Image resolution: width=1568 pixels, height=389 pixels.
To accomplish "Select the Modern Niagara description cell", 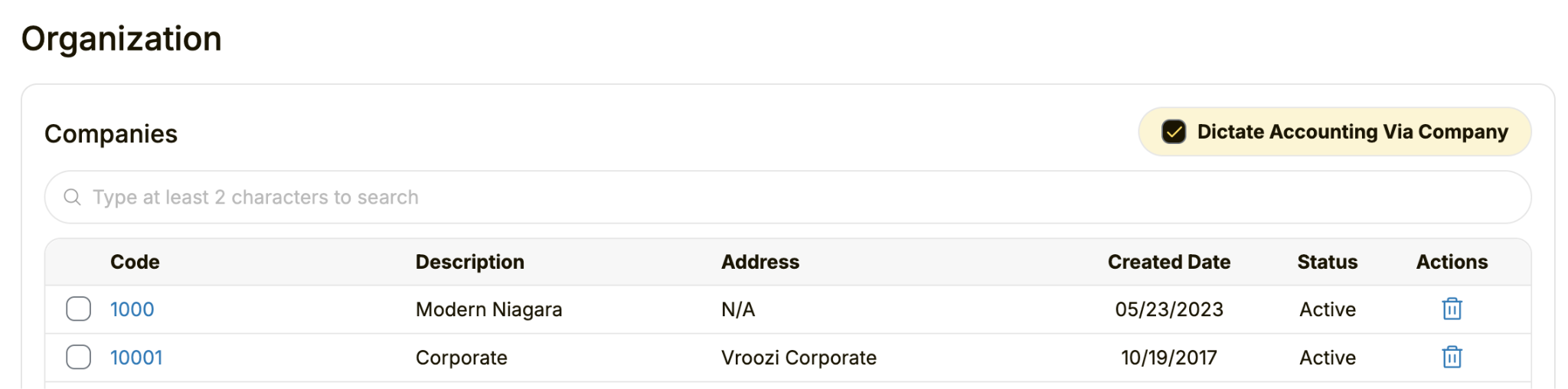I will coord(488,309).
